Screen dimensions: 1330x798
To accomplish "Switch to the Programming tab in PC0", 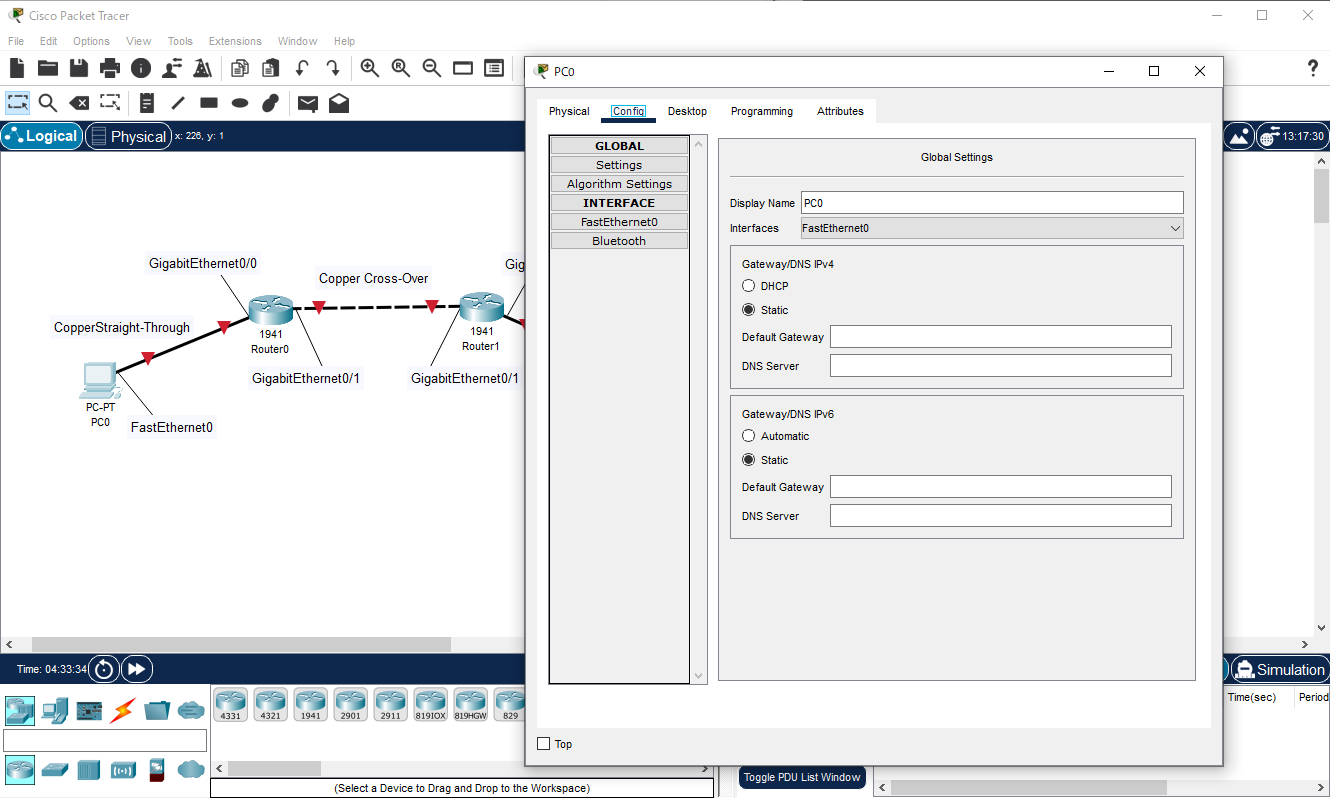I will point(762,111).
